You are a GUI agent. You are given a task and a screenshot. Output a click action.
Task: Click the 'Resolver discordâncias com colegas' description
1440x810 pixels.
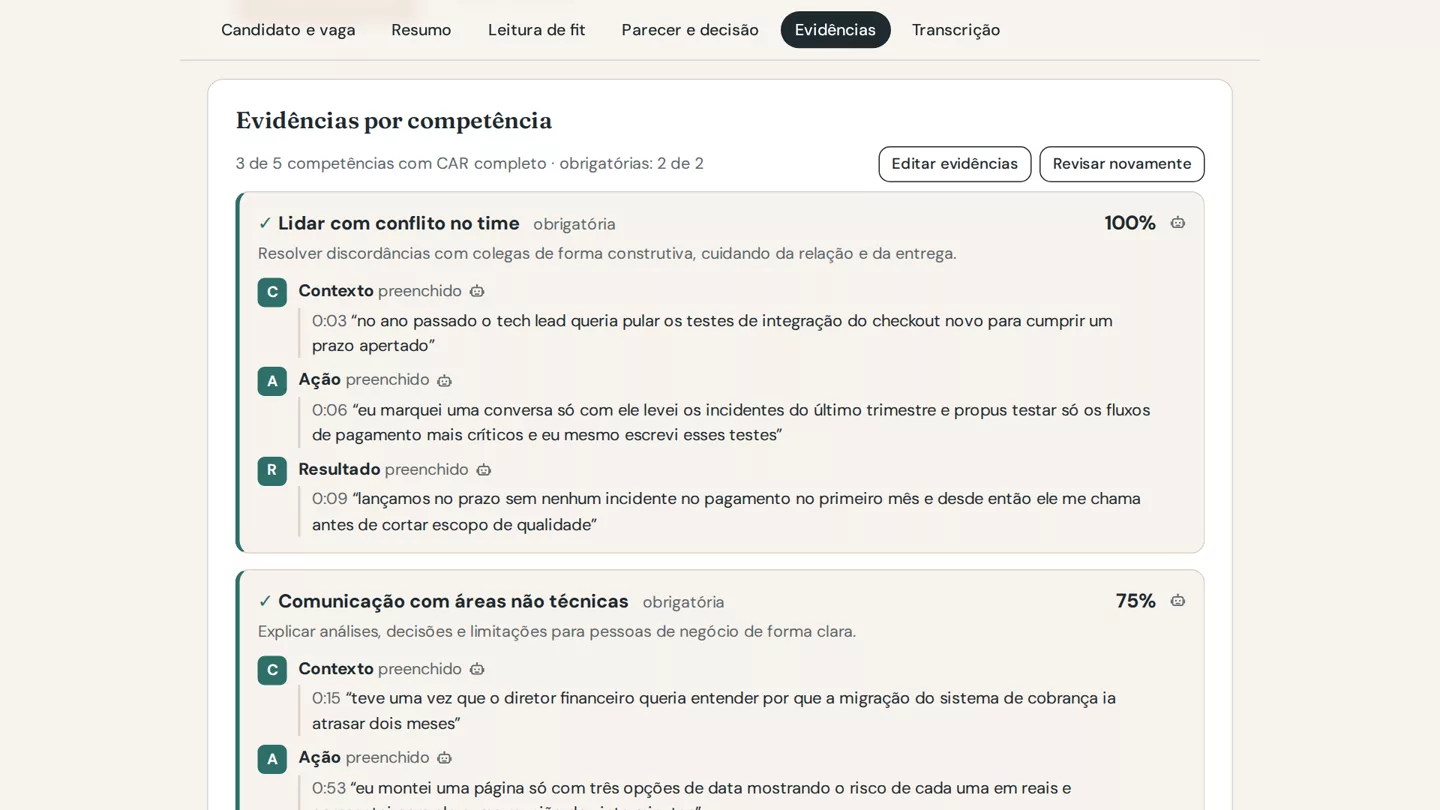607,253
